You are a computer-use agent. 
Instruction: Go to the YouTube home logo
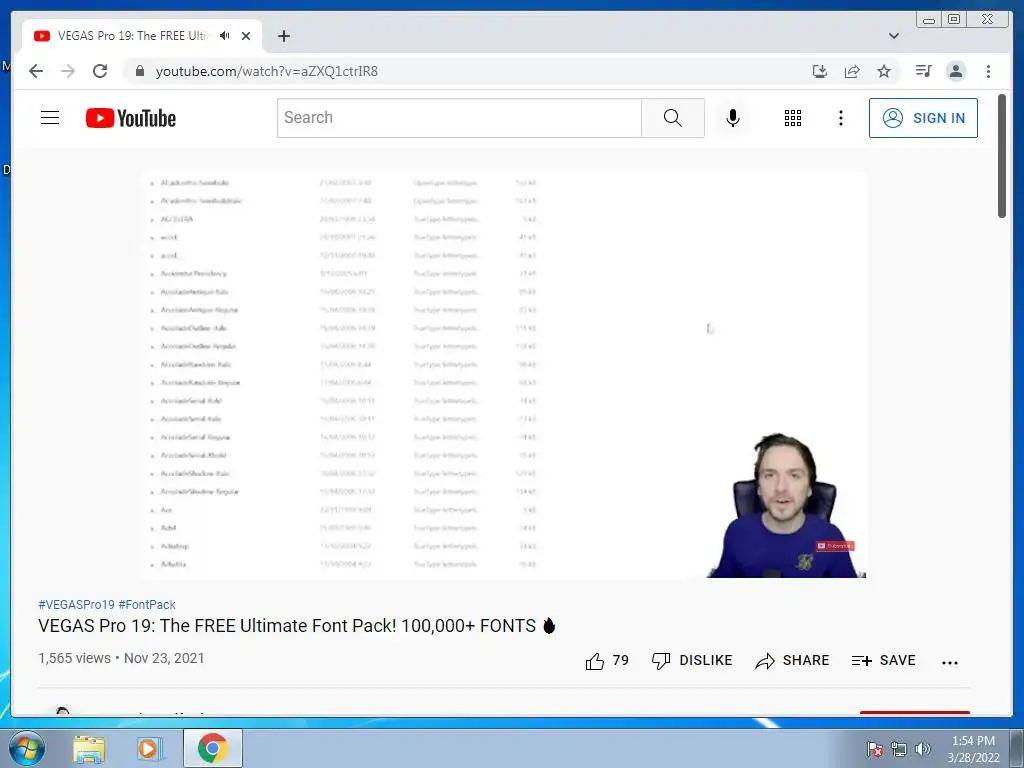click(131, 118)
